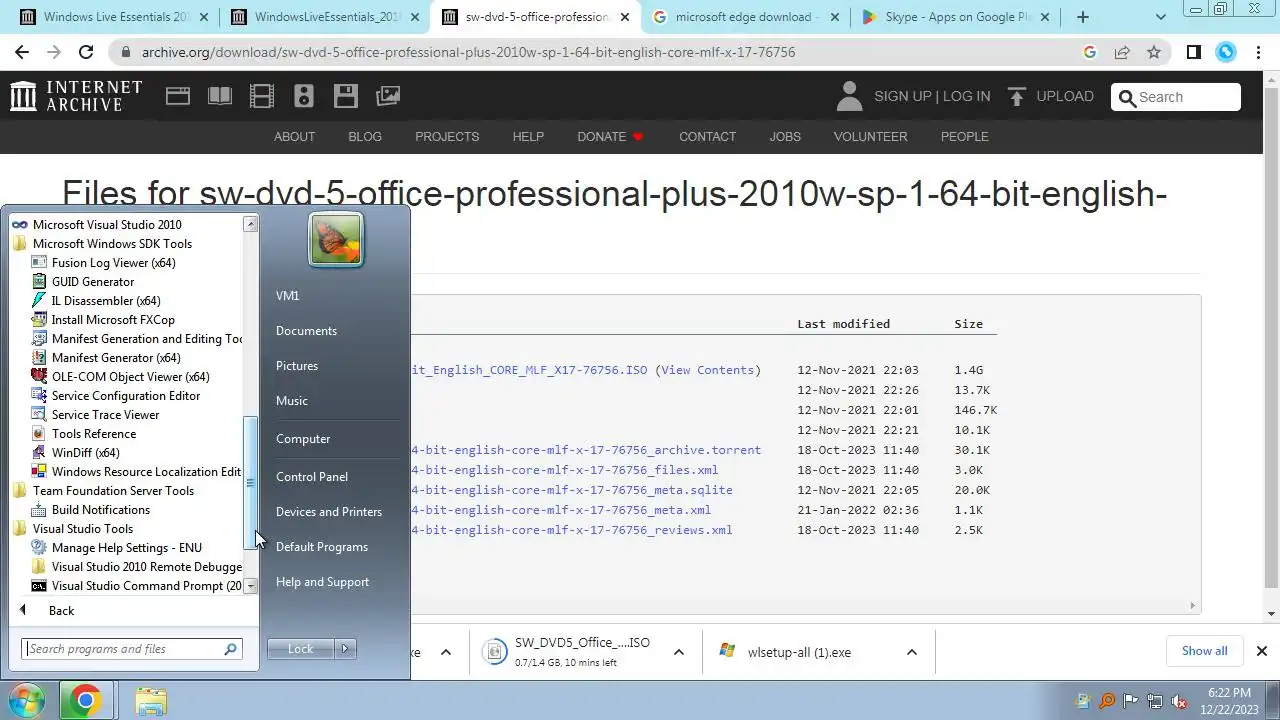Open BLOG in Internet Archive menu
This screenshot has width=1280, height=720.
[365, 137]
